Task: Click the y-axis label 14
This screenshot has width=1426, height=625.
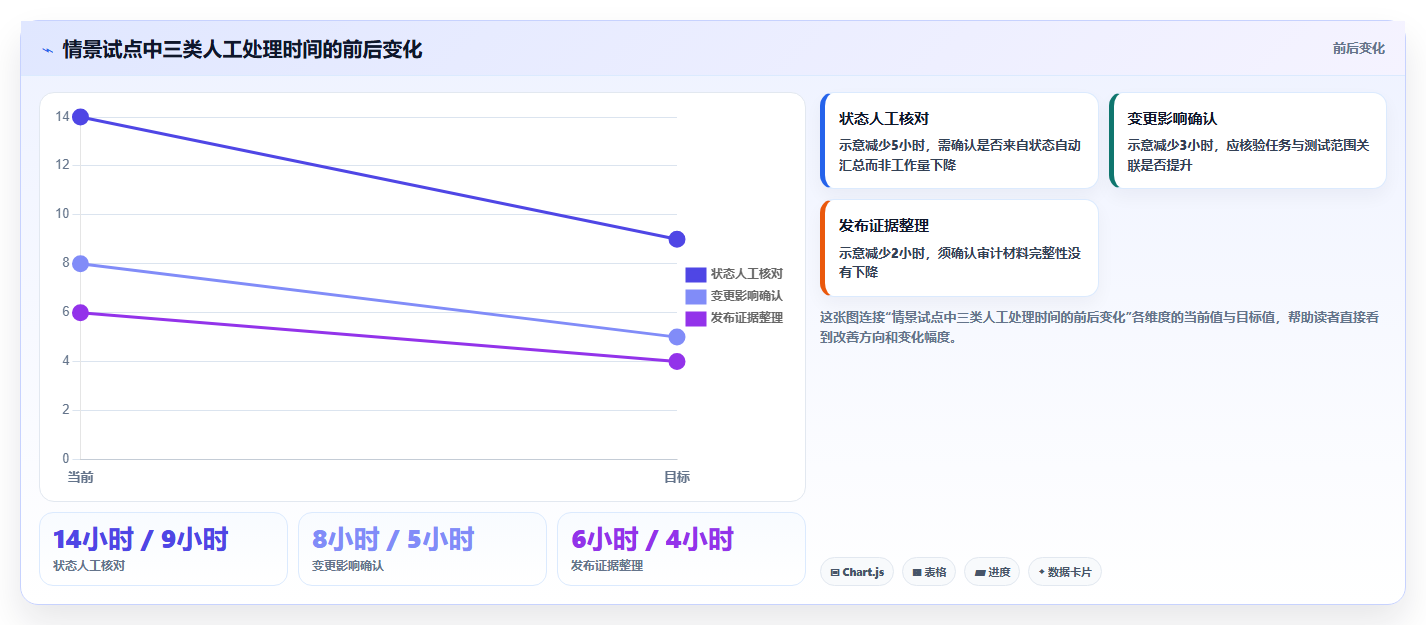Action: (x=62, y=117)
